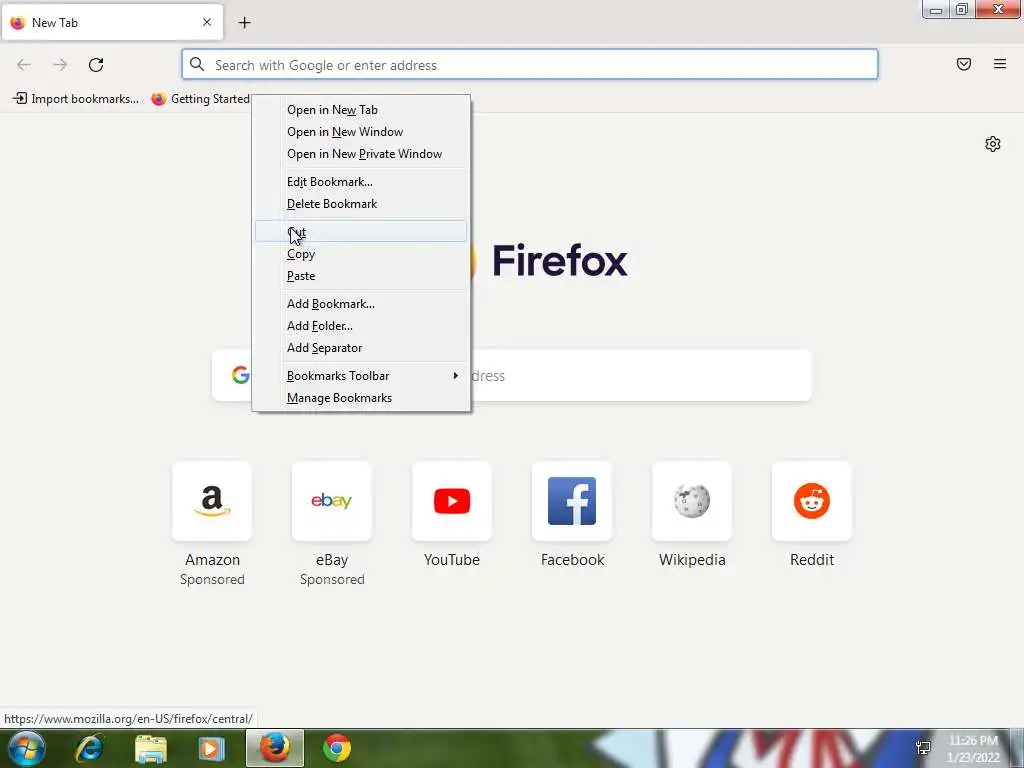The image size is (1024, 768).
Task: Close the New Tab tab
Action: tap(207, 22)
